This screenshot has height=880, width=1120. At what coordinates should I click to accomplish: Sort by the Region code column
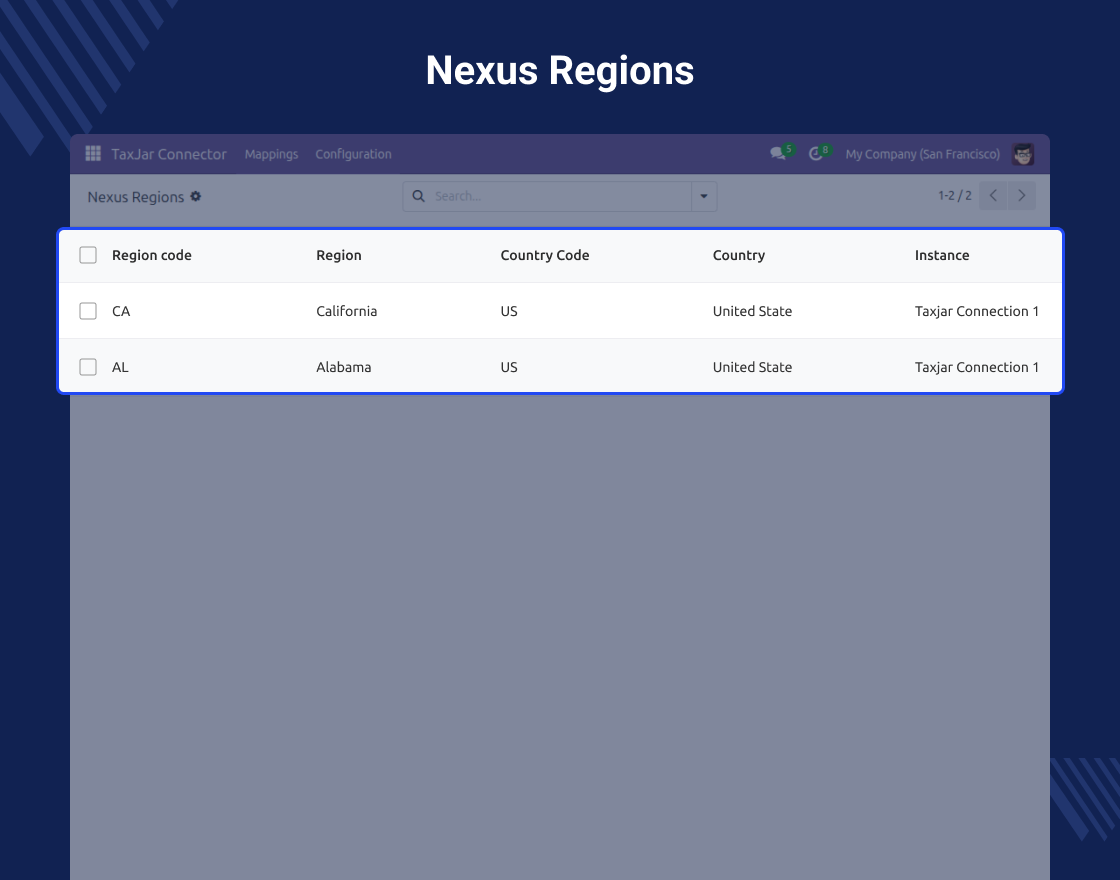pos(151,255)
